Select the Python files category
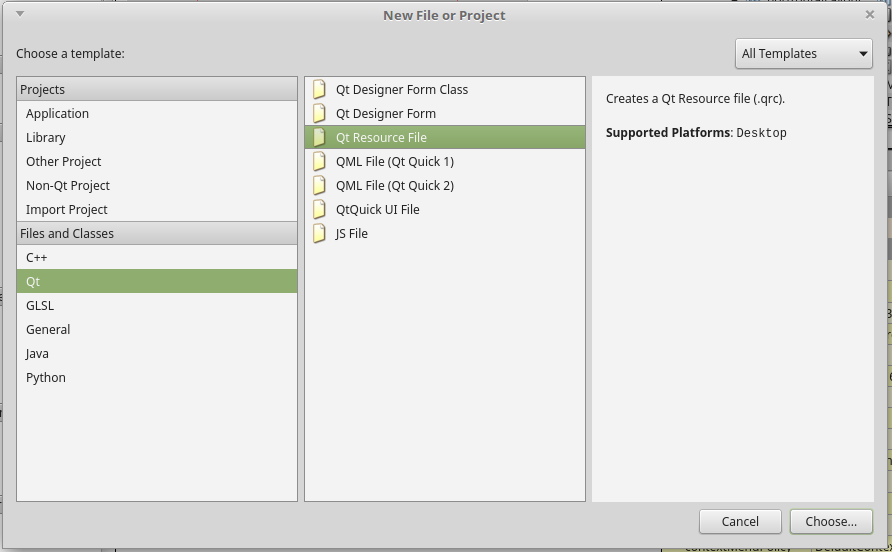The width and height of the screenshot is (892, 552). 157,377
